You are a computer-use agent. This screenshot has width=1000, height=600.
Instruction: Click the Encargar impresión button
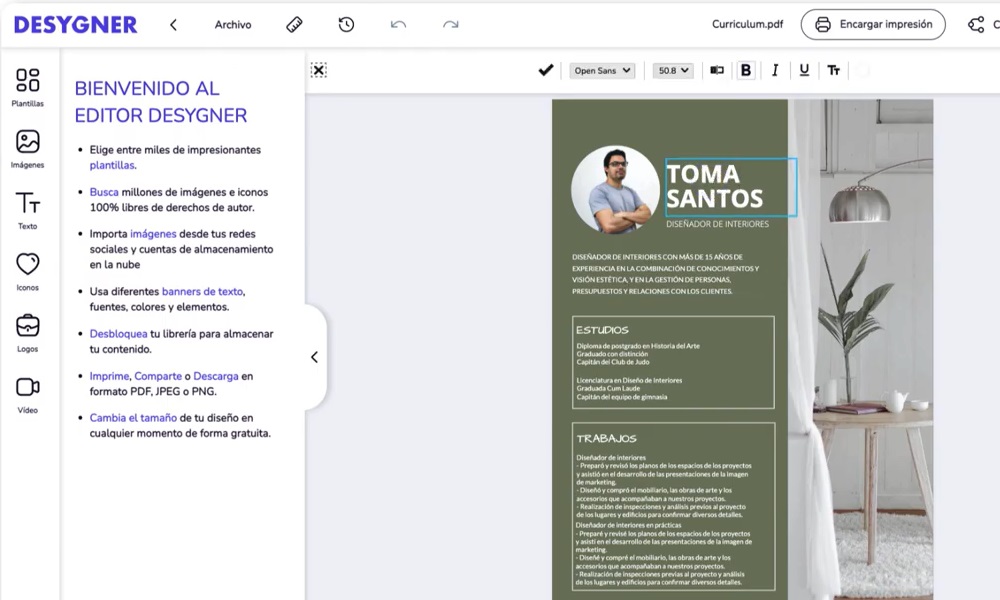[x=872, y=23]
